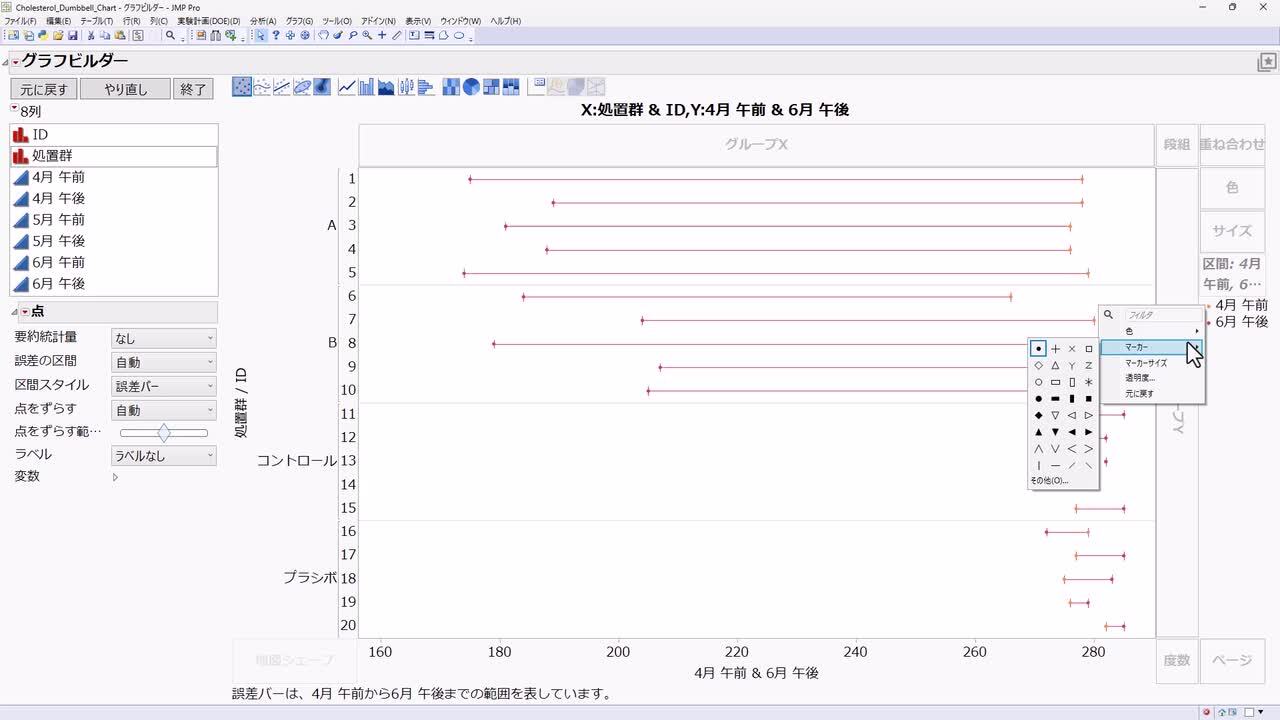Select マーカーサイズ in context menu

pyautogui.click(x=1146, y=363)
